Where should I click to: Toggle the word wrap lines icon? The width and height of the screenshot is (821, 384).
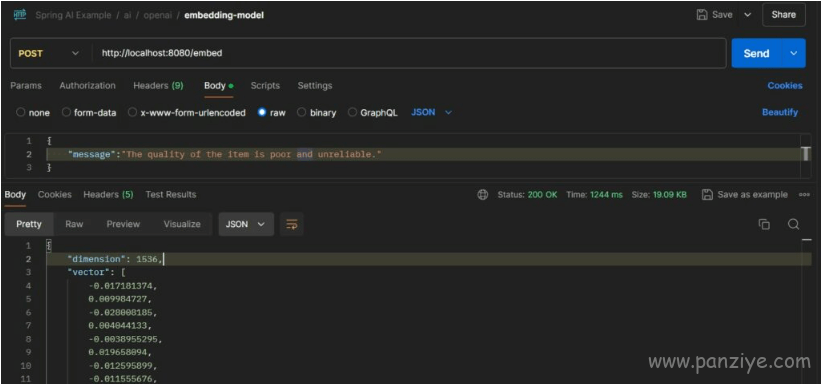pyautogui.click(x=291, y=225)
